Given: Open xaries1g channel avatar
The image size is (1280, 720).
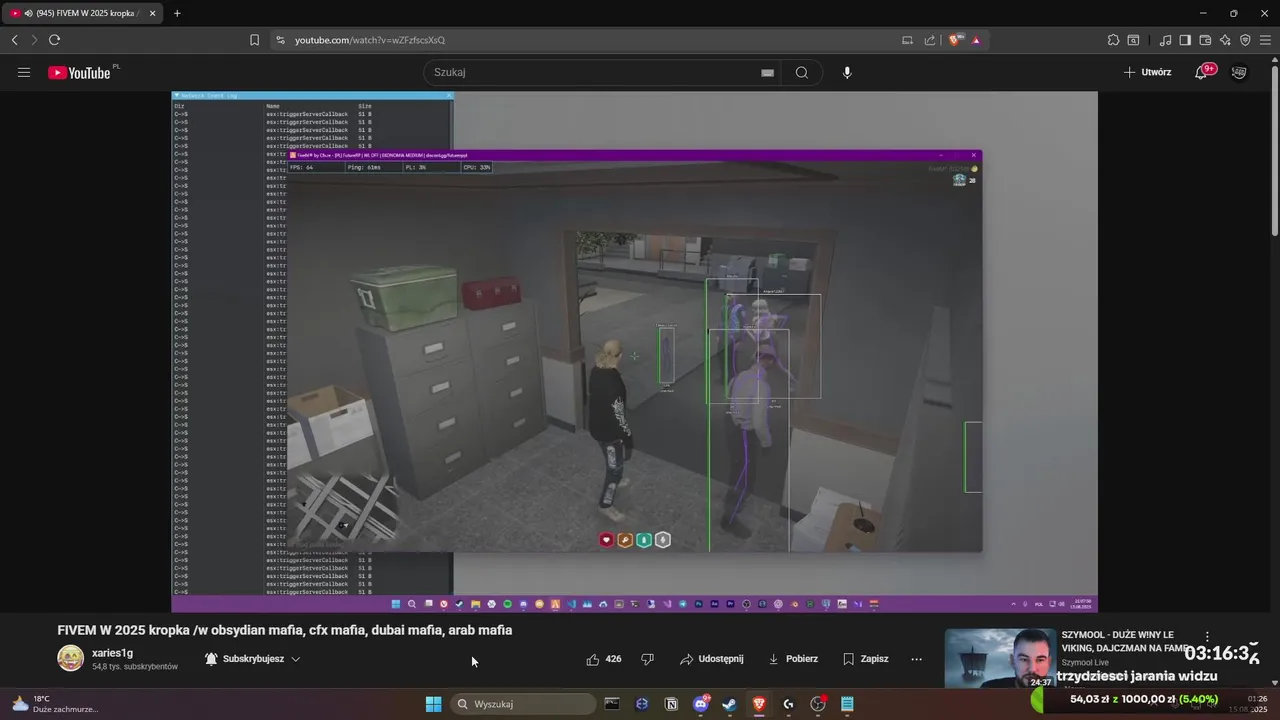Looking at the screenshot, I should pyautogui.click(x=70, y=658).
